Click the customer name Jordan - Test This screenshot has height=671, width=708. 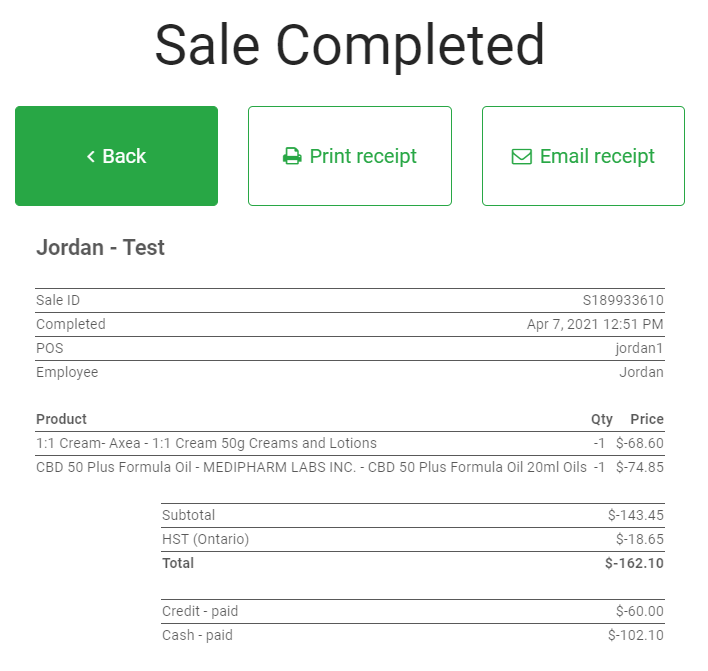click(100, 248)
